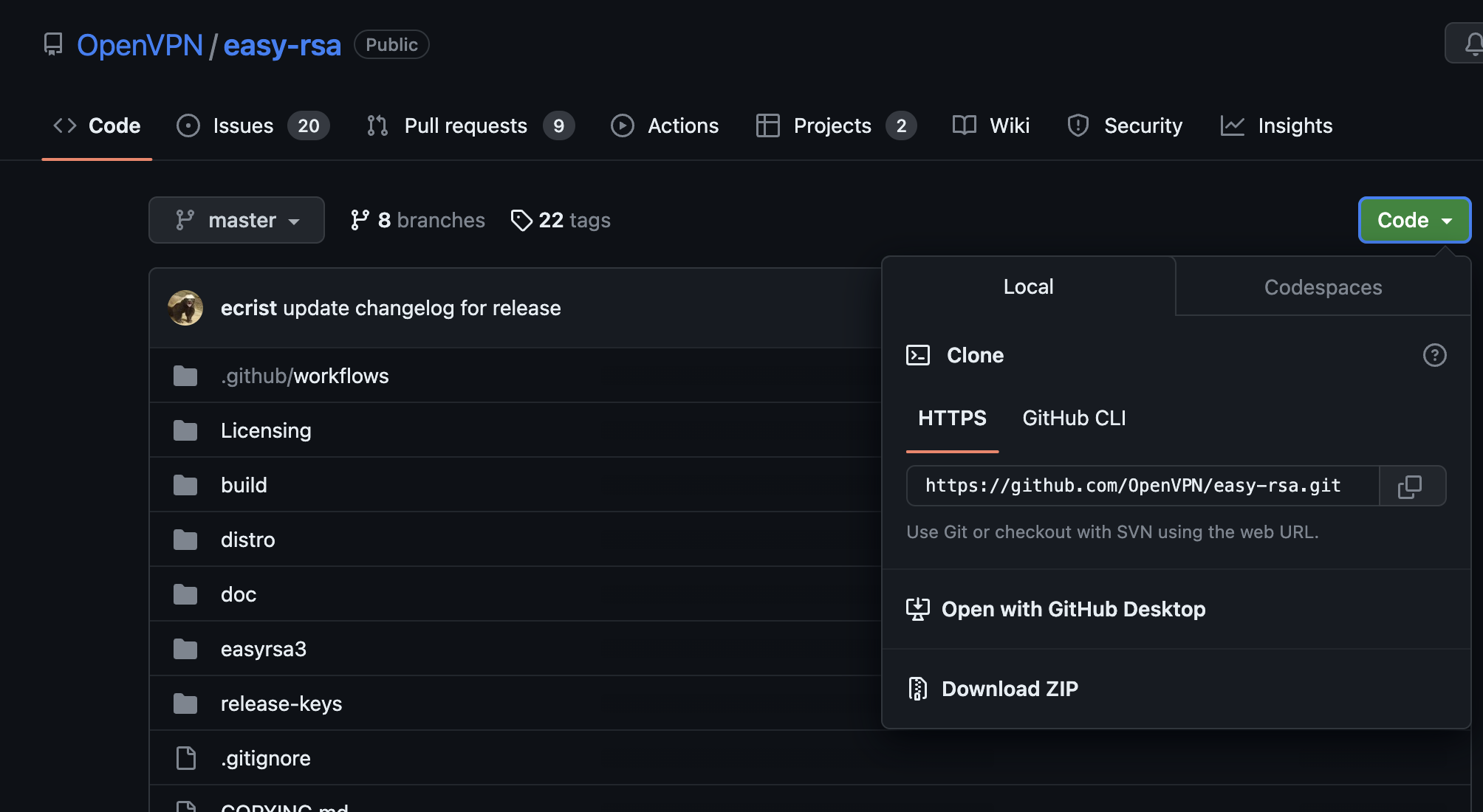
Task: Open the Security tab
Action: (x=1125, y=125)
